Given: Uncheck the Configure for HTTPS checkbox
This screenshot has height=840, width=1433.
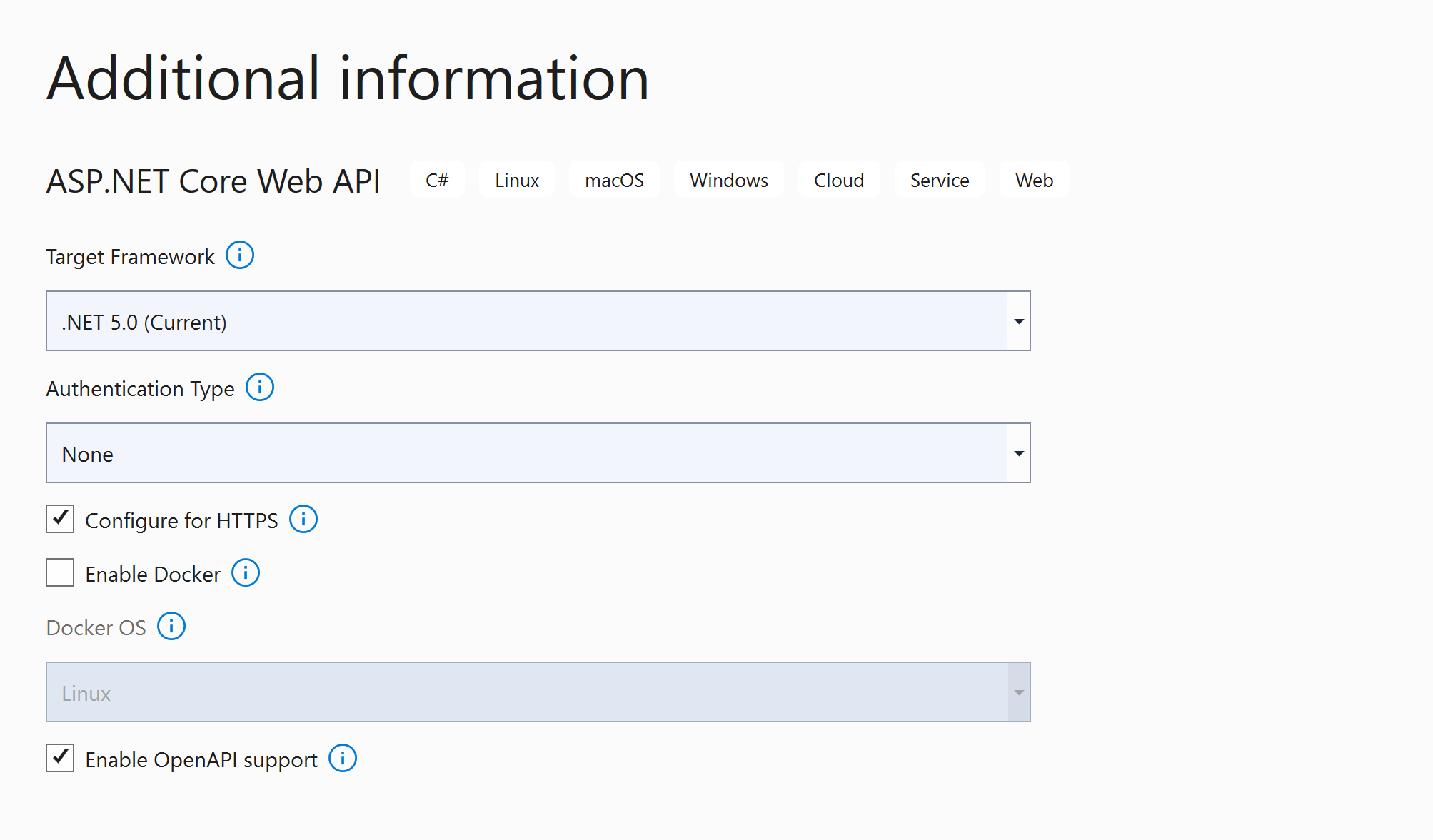Looking at the screenshot, I should [x=60, y=519].
